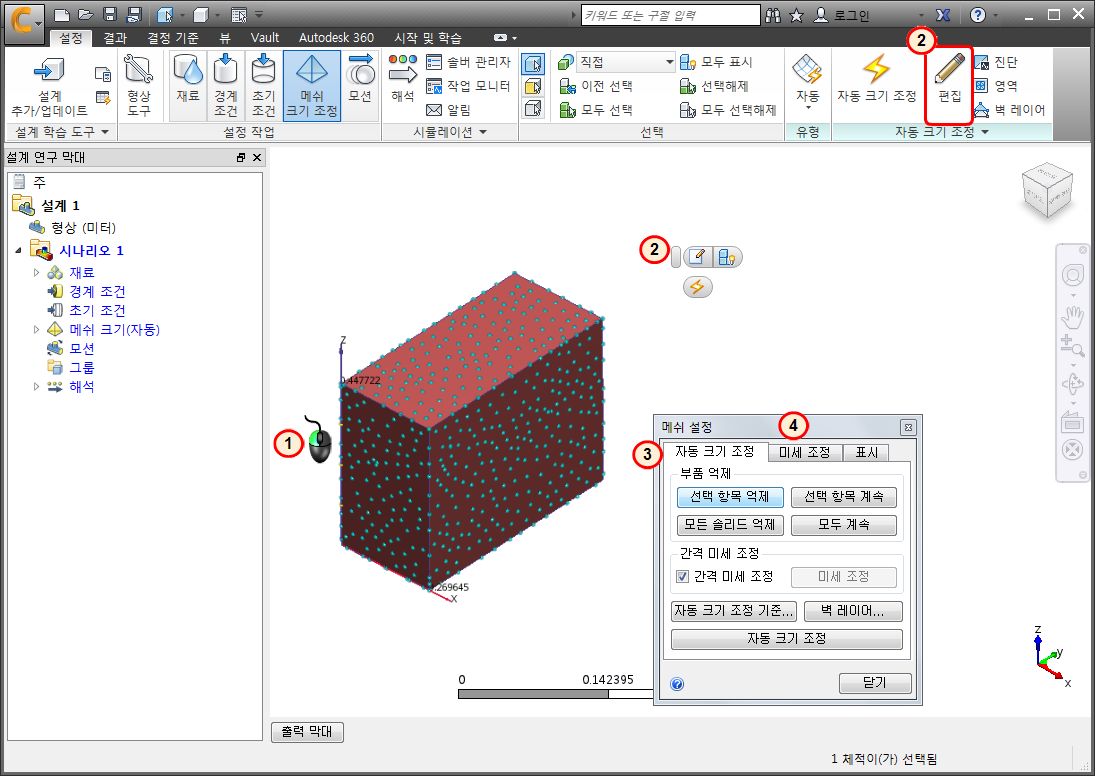Click the save icon in quick access toolbar
Image resolution: width=1095 pixels, height=776 pixels.
click(110, 15)
